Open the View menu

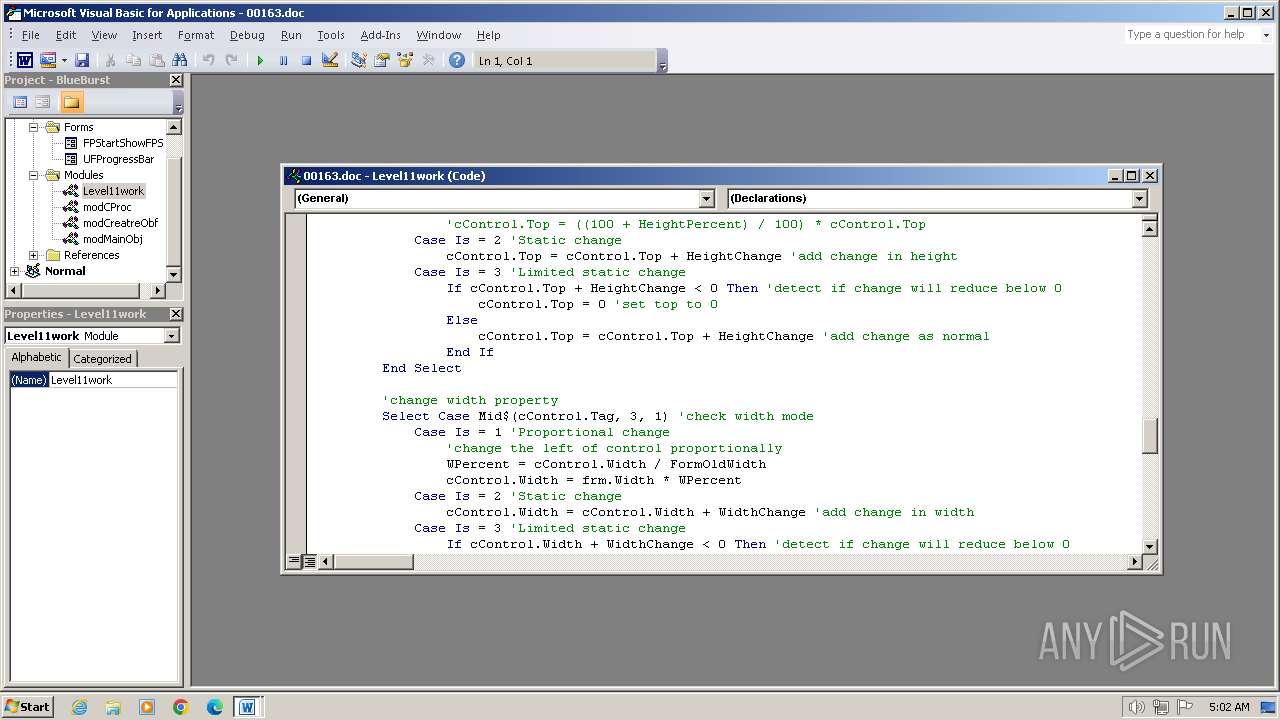pyautogui.click(x=104, y=35)
